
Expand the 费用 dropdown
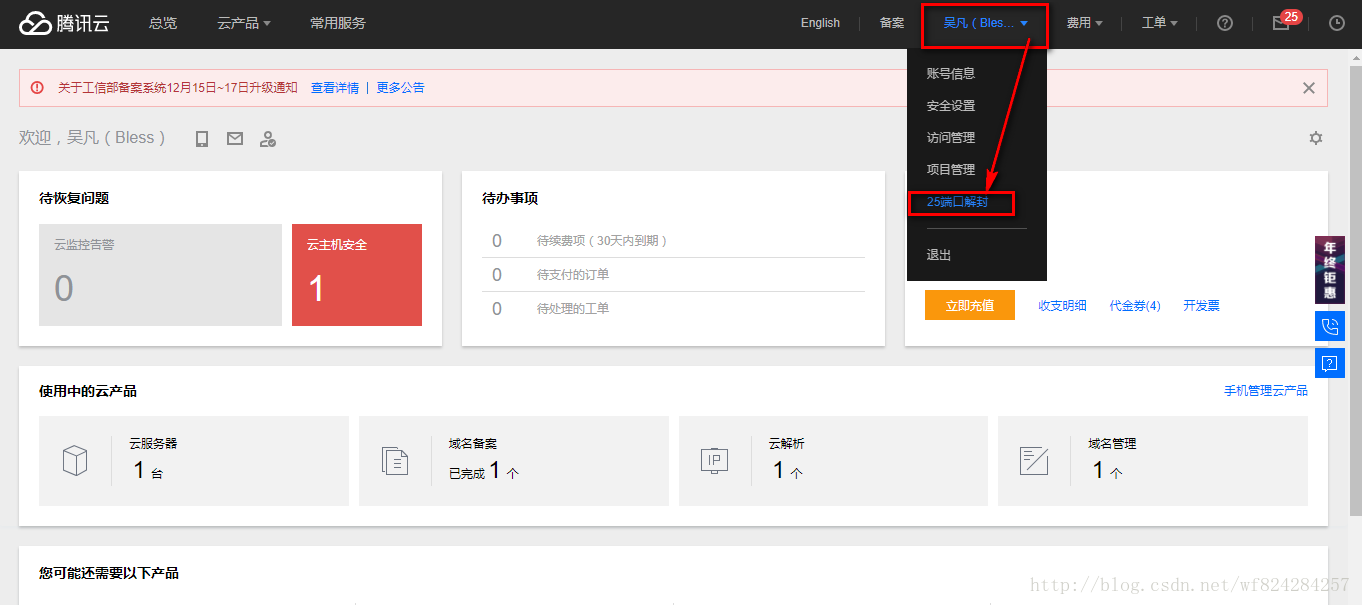[x=1085, y=23]
